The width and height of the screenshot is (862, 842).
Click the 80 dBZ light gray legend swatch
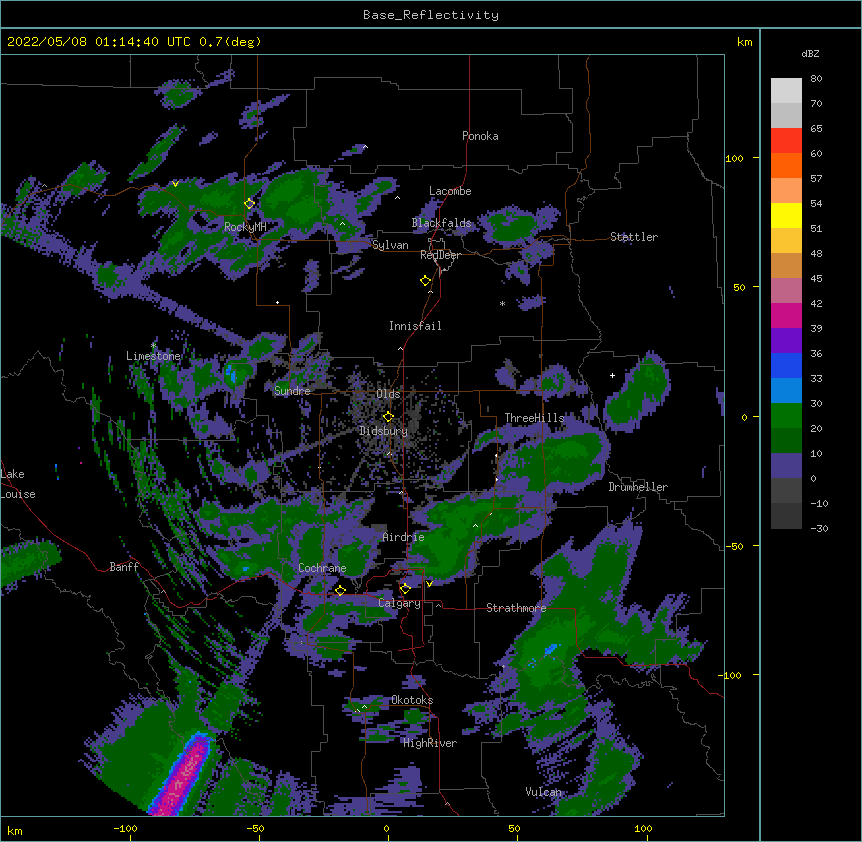click(x=786, y=91)
